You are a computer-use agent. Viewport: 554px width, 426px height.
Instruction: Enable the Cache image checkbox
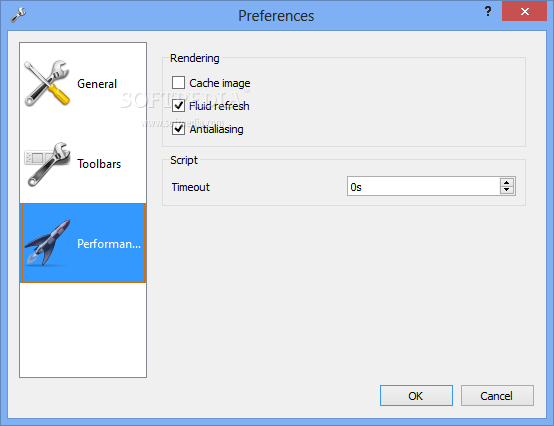tap(178, 83)
